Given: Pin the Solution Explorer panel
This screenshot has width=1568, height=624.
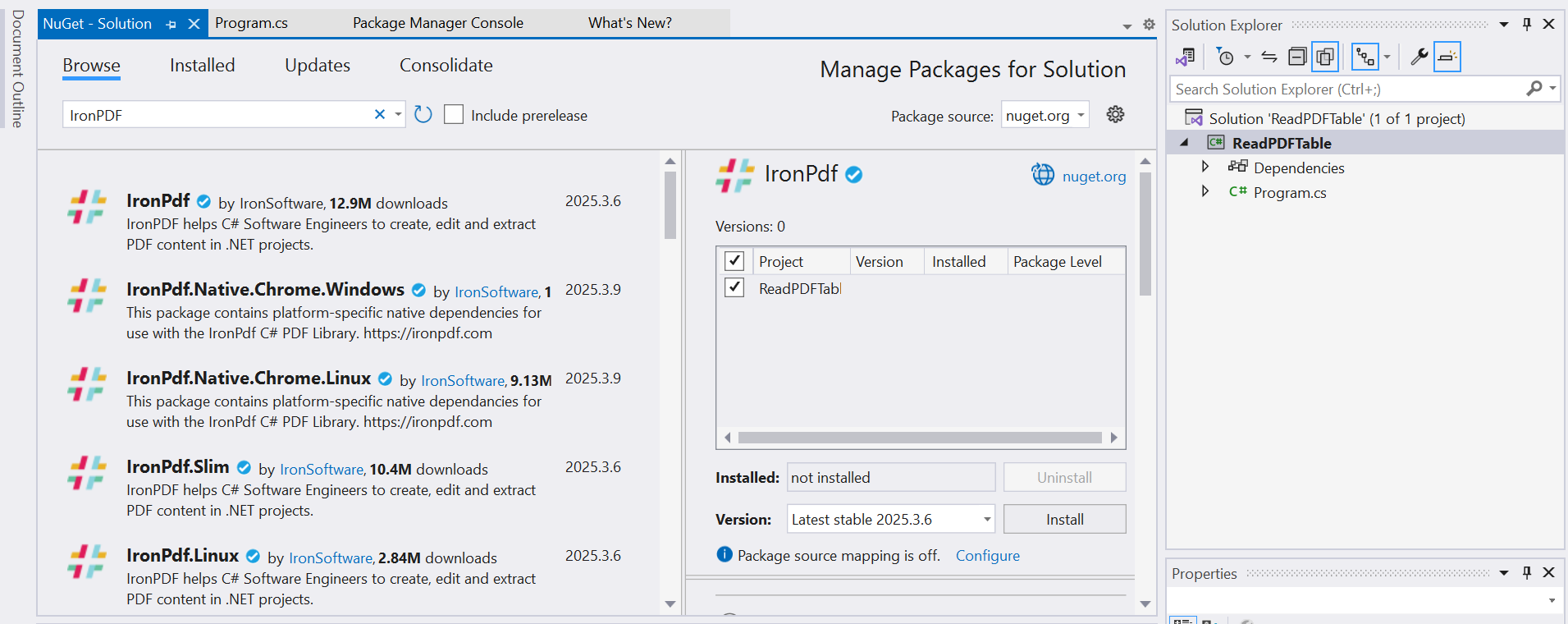Looking at the screenshot, I should tap(1527, 25).
